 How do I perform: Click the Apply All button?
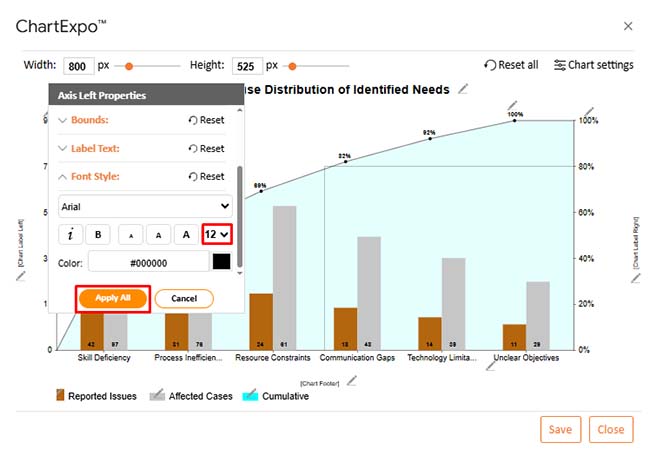pyautogui.click(x=113, y=299)
